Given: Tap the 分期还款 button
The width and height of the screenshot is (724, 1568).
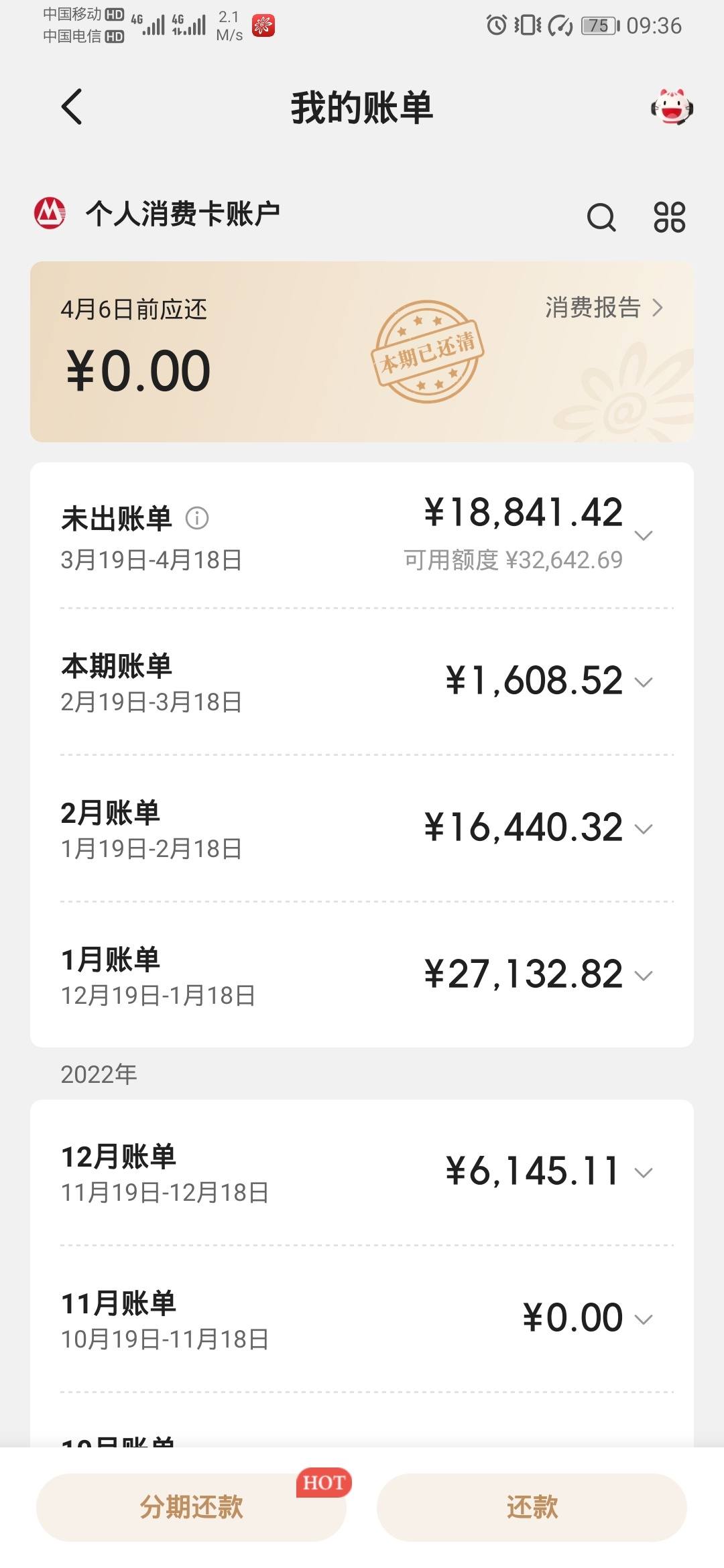Looking at the screenshot, I should [x=191, y=1507].
